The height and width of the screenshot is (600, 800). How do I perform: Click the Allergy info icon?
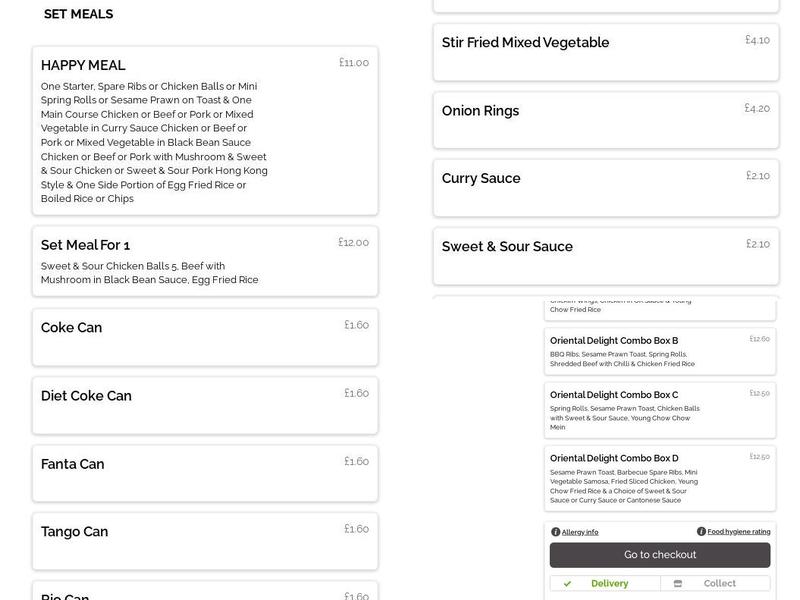(556, 532)
